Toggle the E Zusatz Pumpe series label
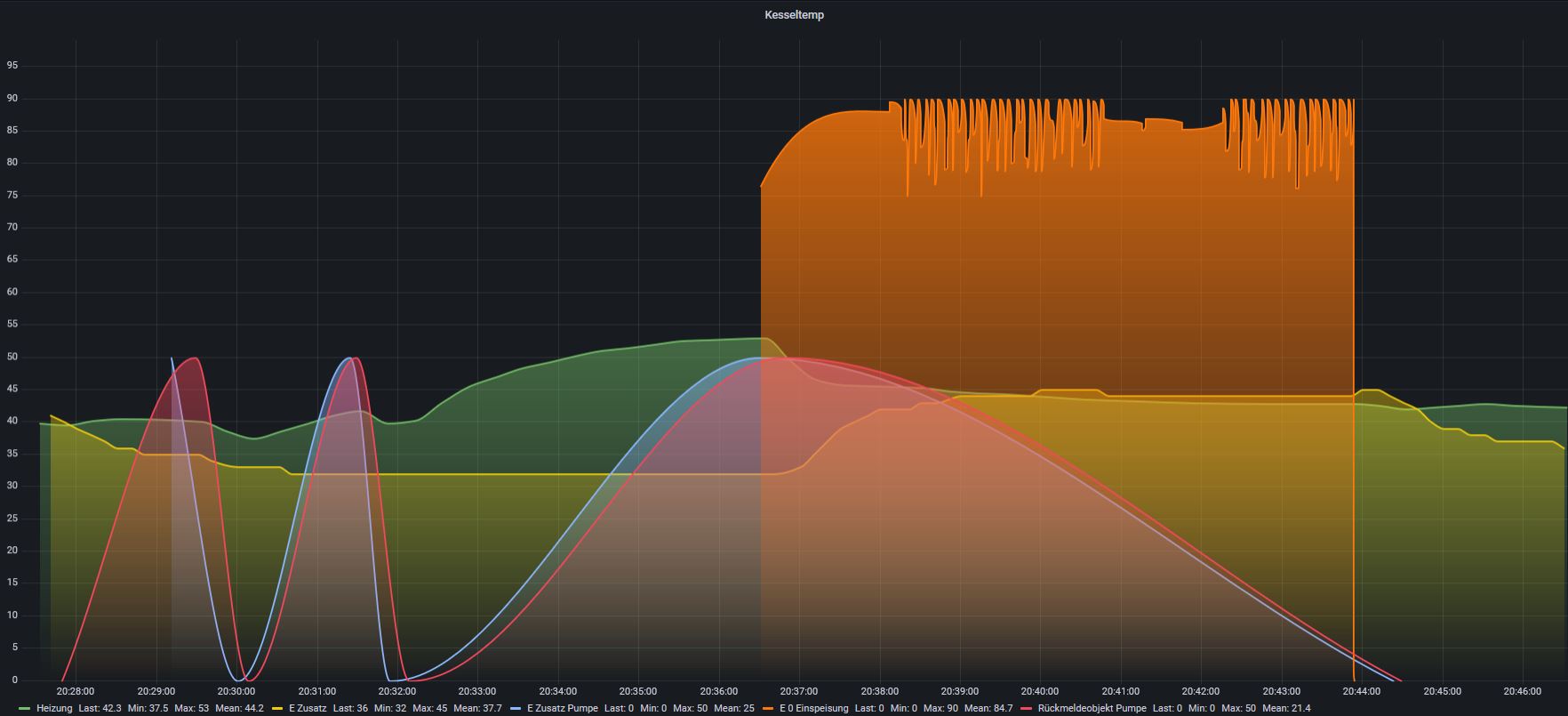 pyautogui.click(x=561, y=709)
